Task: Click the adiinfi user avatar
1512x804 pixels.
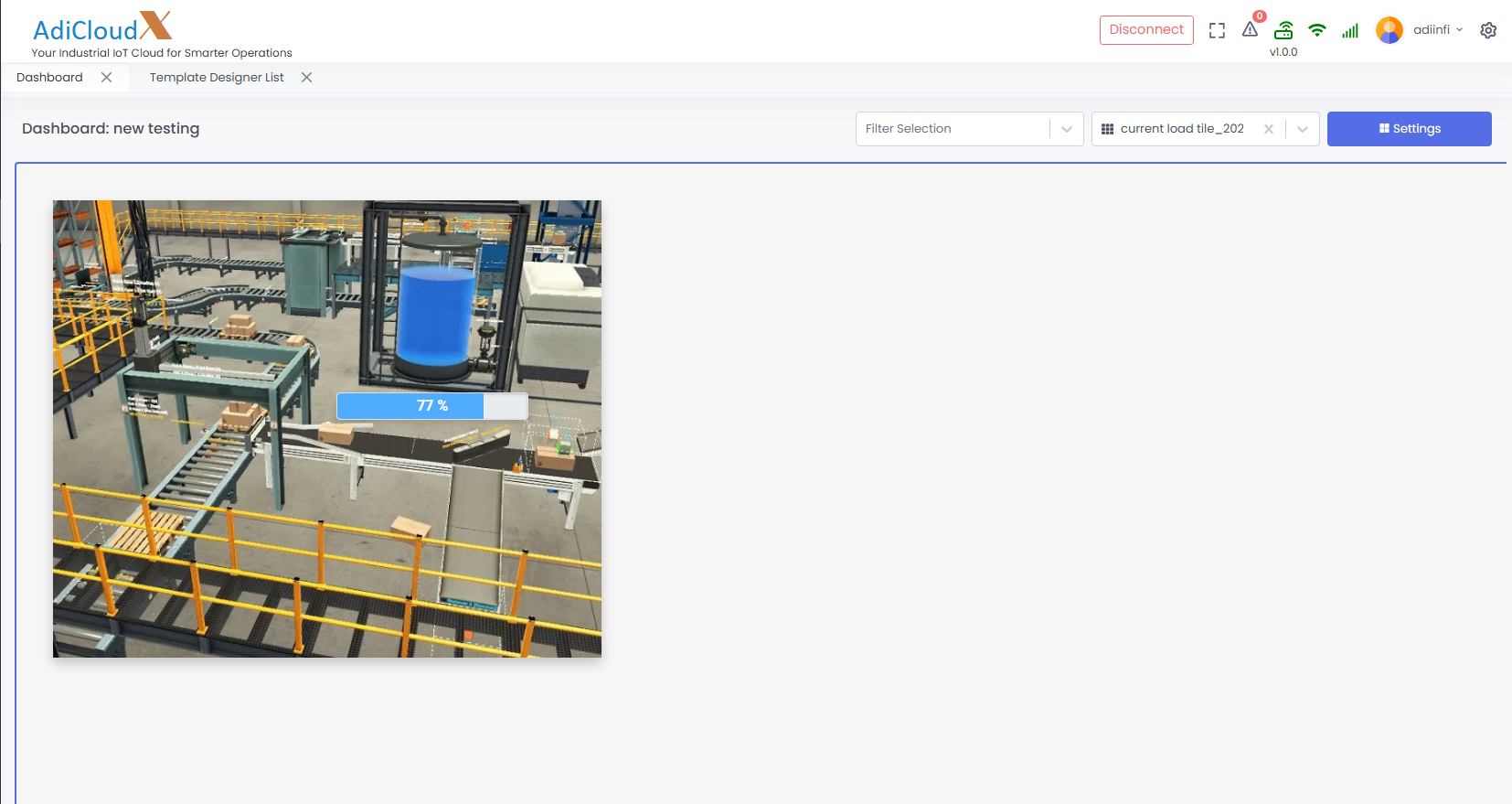Action: click(x=1390, y=30)
